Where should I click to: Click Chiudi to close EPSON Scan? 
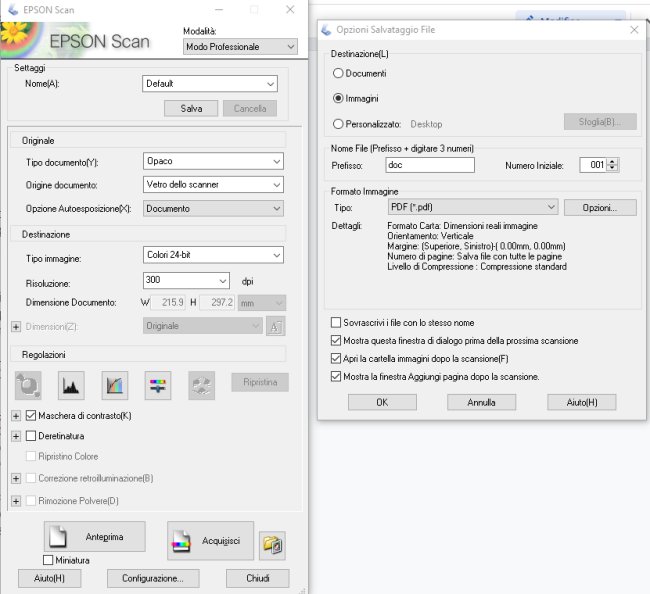click(257, 578)
